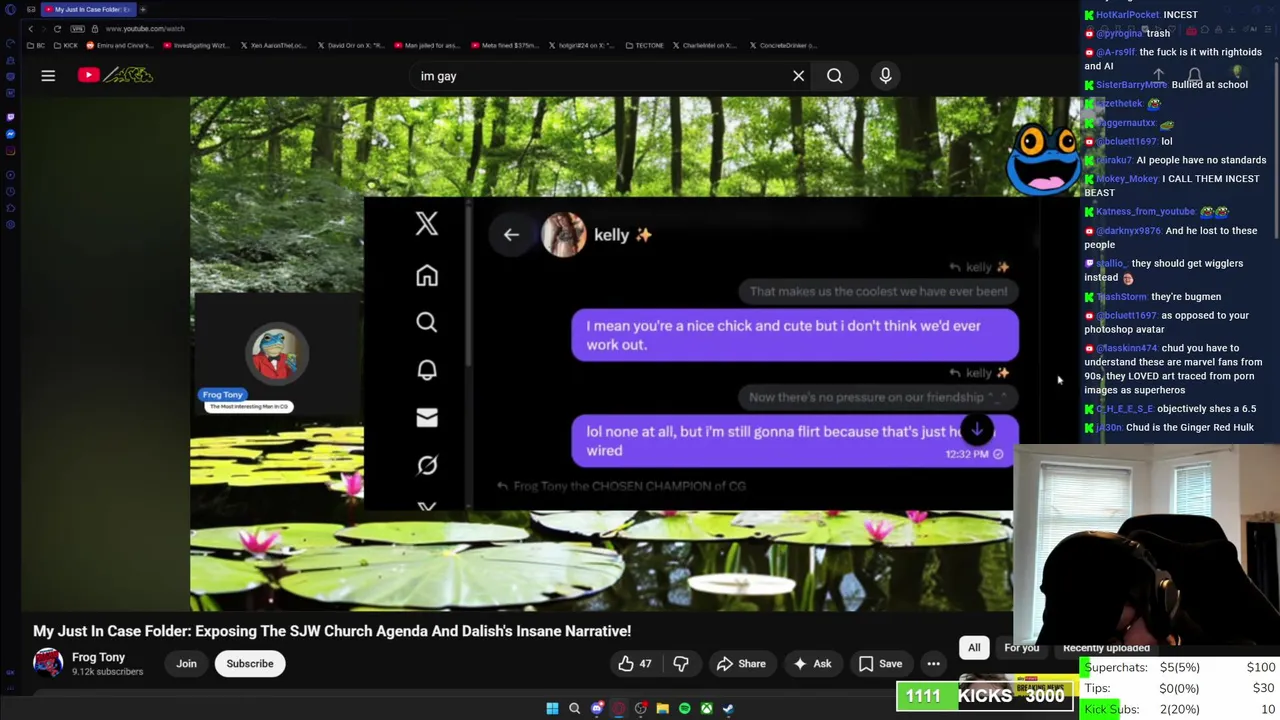Open Discord from the taskbar
This screenshot has width=1280, height=720.
[x=597, y=708]
